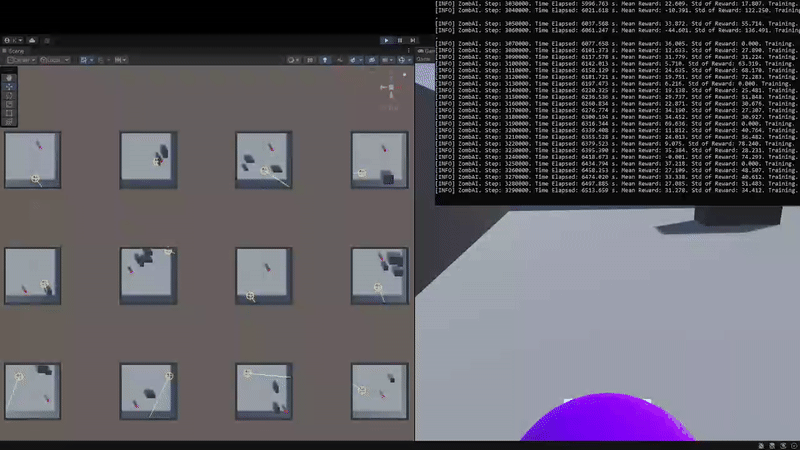Select the Rotate tool

point(9,95)
